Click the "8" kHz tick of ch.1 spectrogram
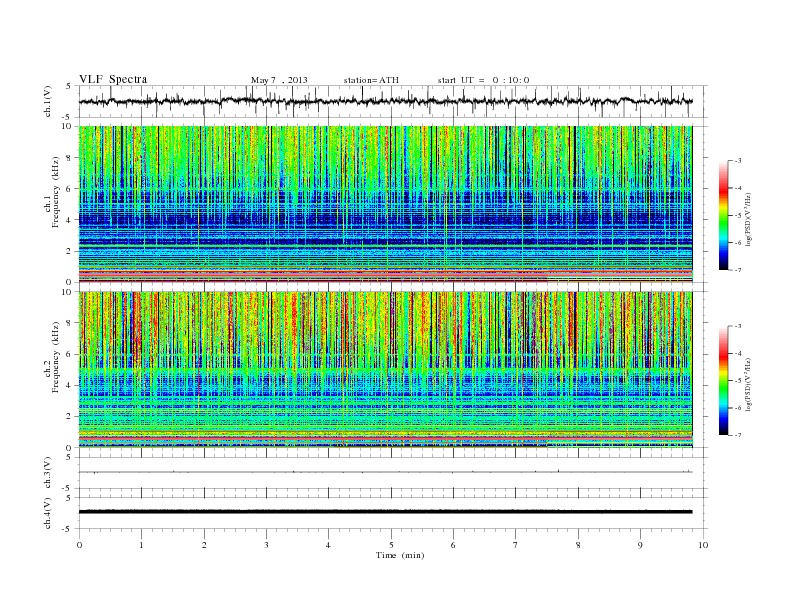The width and height of the screenshot is (792, 612). coord(69,158)
